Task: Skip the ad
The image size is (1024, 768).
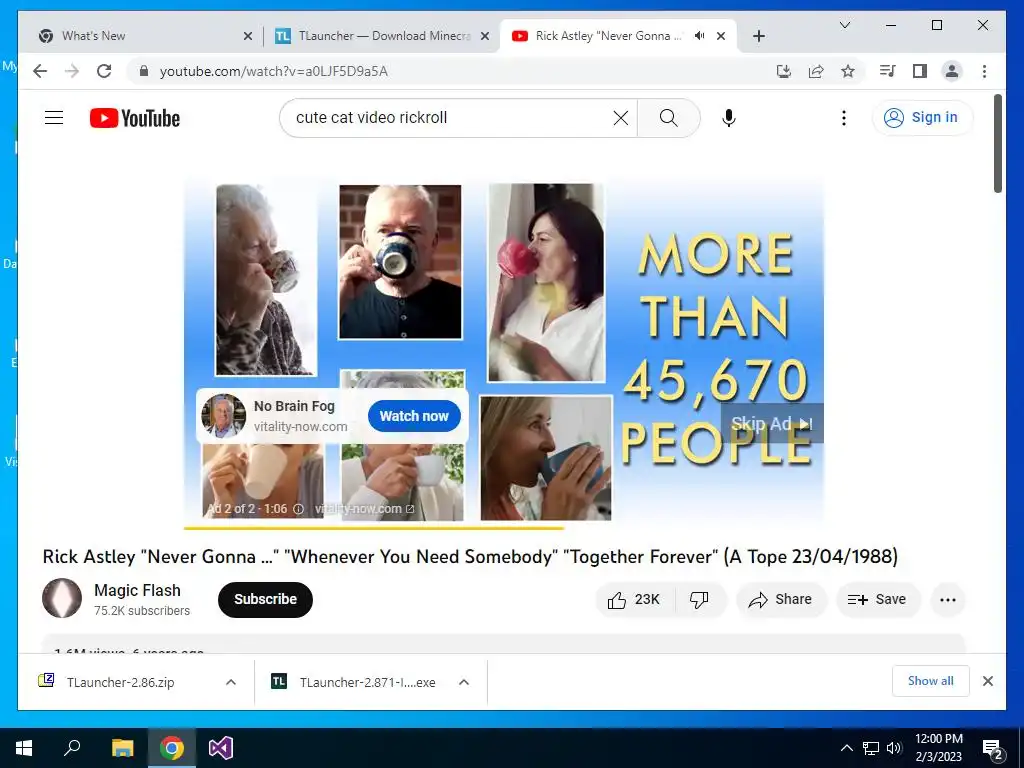Action: pyautogui.click(x=772, y=423)
